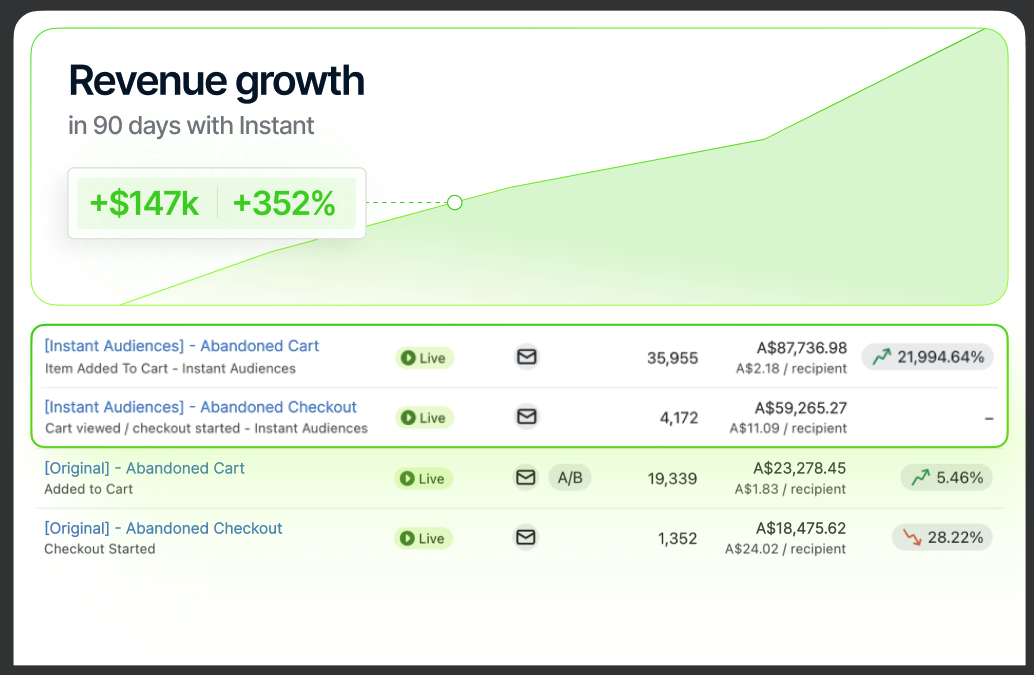Click the circle data point on the growth chart
Viewport: 1034px width, 675px height.
[455, 203]
